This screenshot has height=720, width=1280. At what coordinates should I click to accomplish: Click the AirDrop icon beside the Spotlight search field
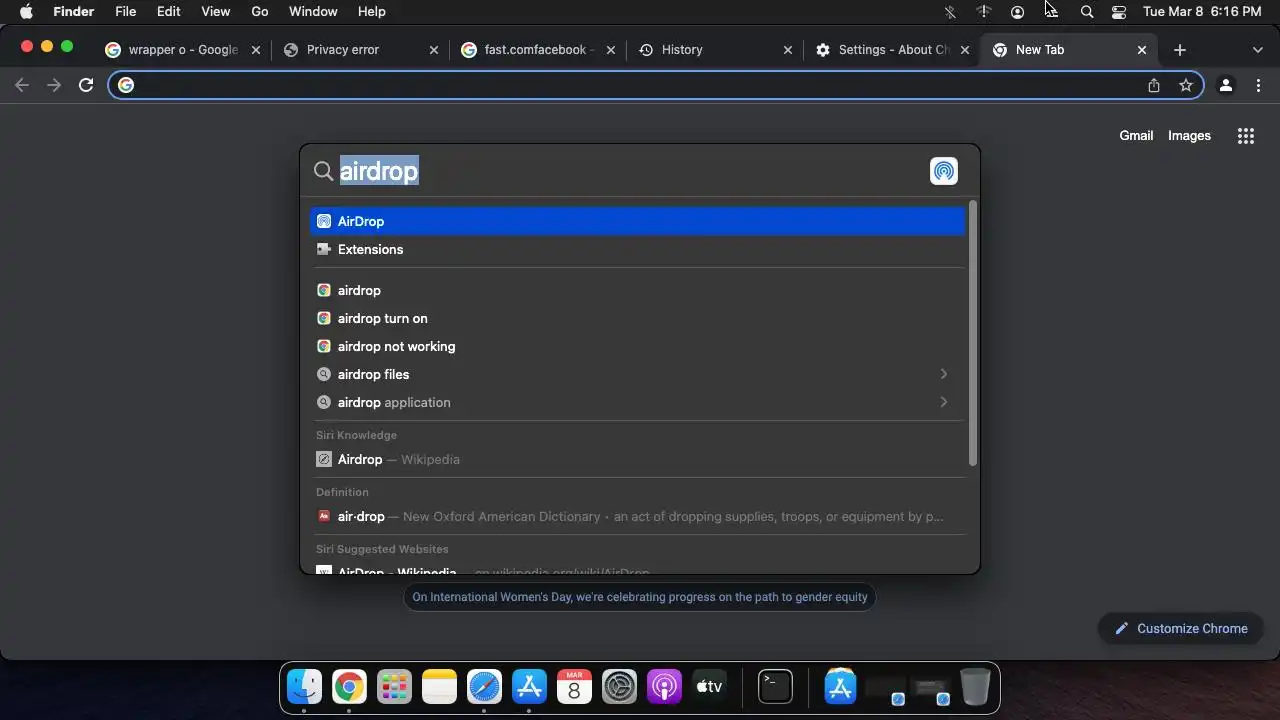coord(943,171)
